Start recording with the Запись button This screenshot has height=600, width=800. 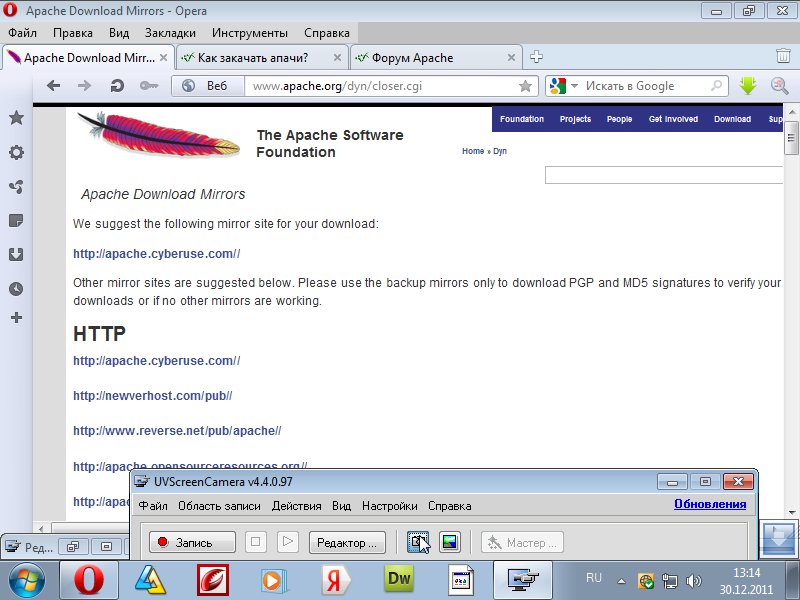tap(192, 542)
